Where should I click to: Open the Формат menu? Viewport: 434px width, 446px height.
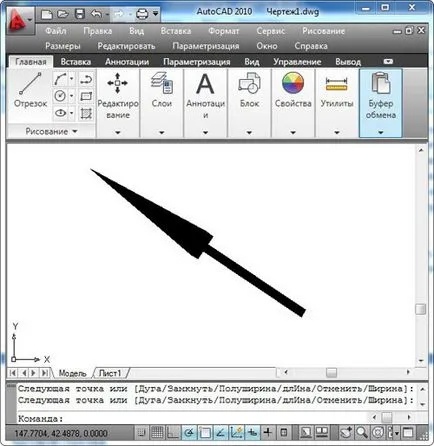tap(224, 31)
